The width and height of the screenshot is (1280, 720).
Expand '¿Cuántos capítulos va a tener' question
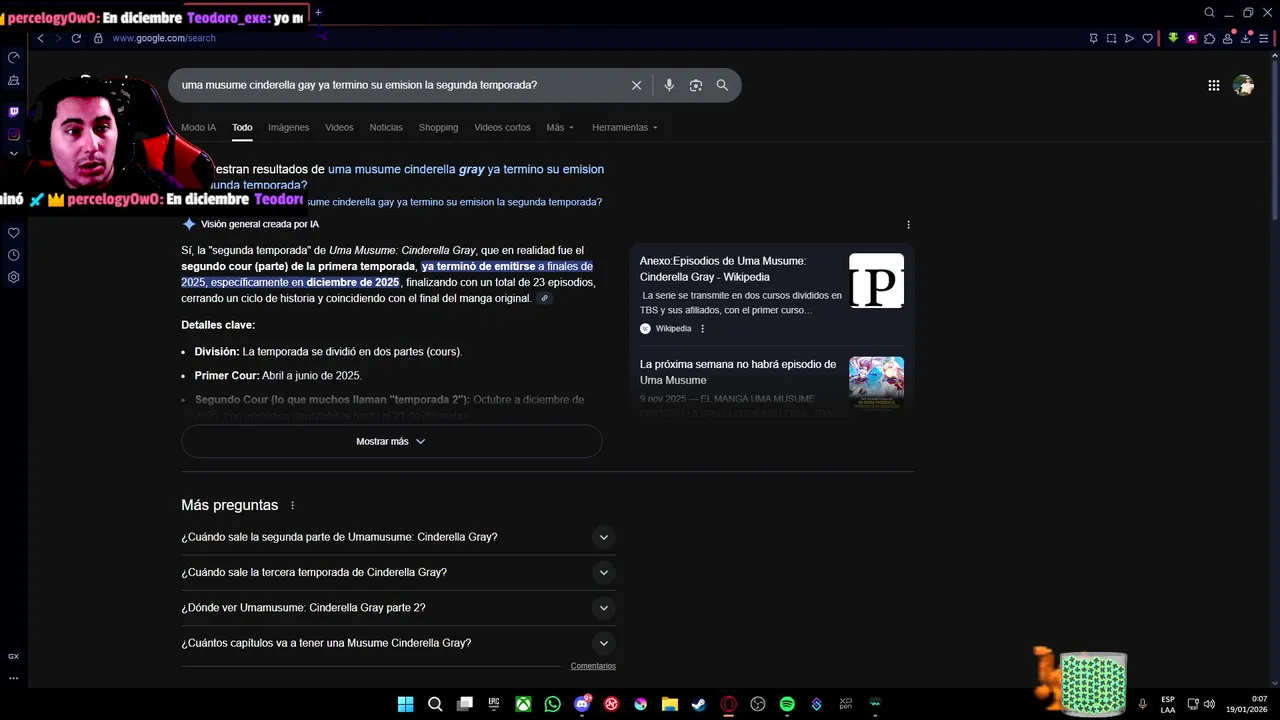398,643
